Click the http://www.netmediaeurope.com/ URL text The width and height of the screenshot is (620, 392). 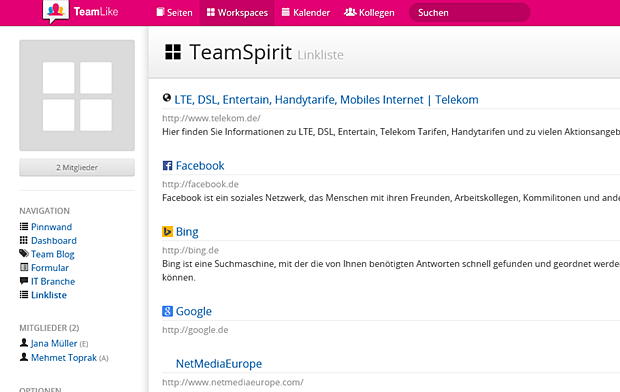(233, 382)
